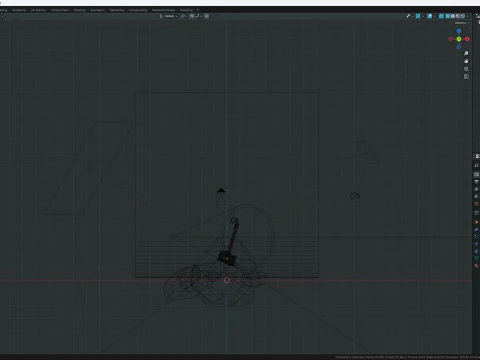Open the Object properties tab
Image resolution: width=480 pixels, height=360 pixels.
click(x=477, y=222)
